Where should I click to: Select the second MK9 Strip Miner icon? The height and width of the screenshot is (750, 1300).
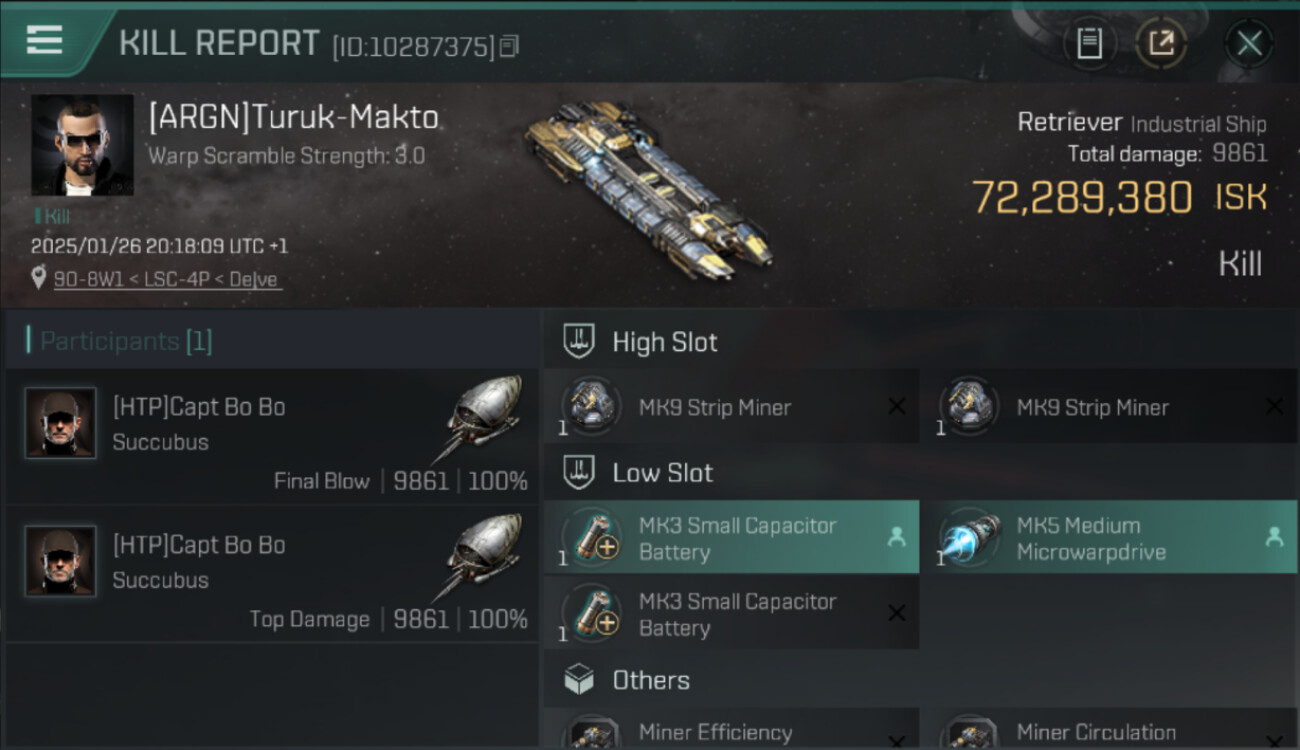[969, 407]
